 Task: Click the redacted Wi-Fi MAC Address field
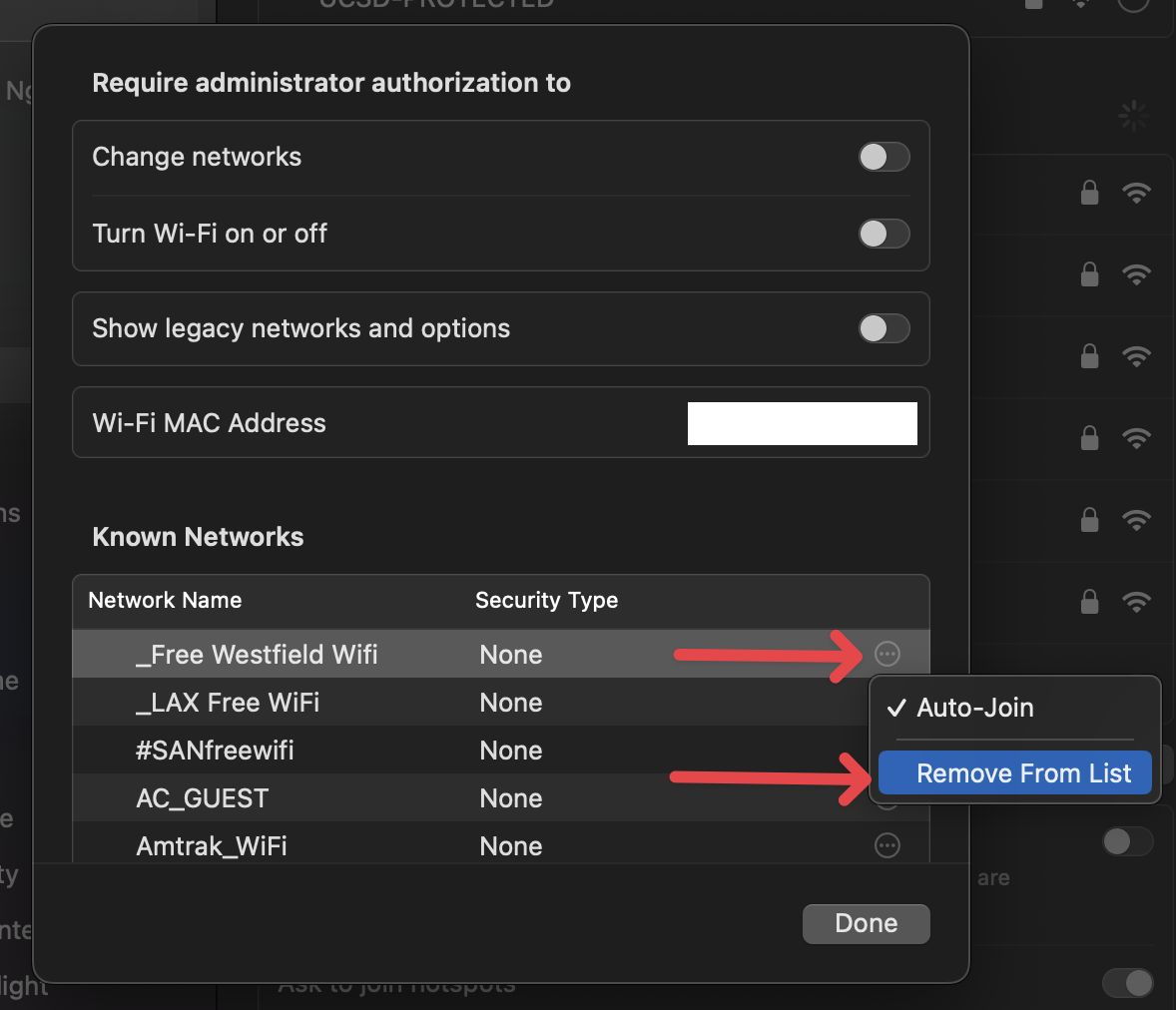[802, 422]
